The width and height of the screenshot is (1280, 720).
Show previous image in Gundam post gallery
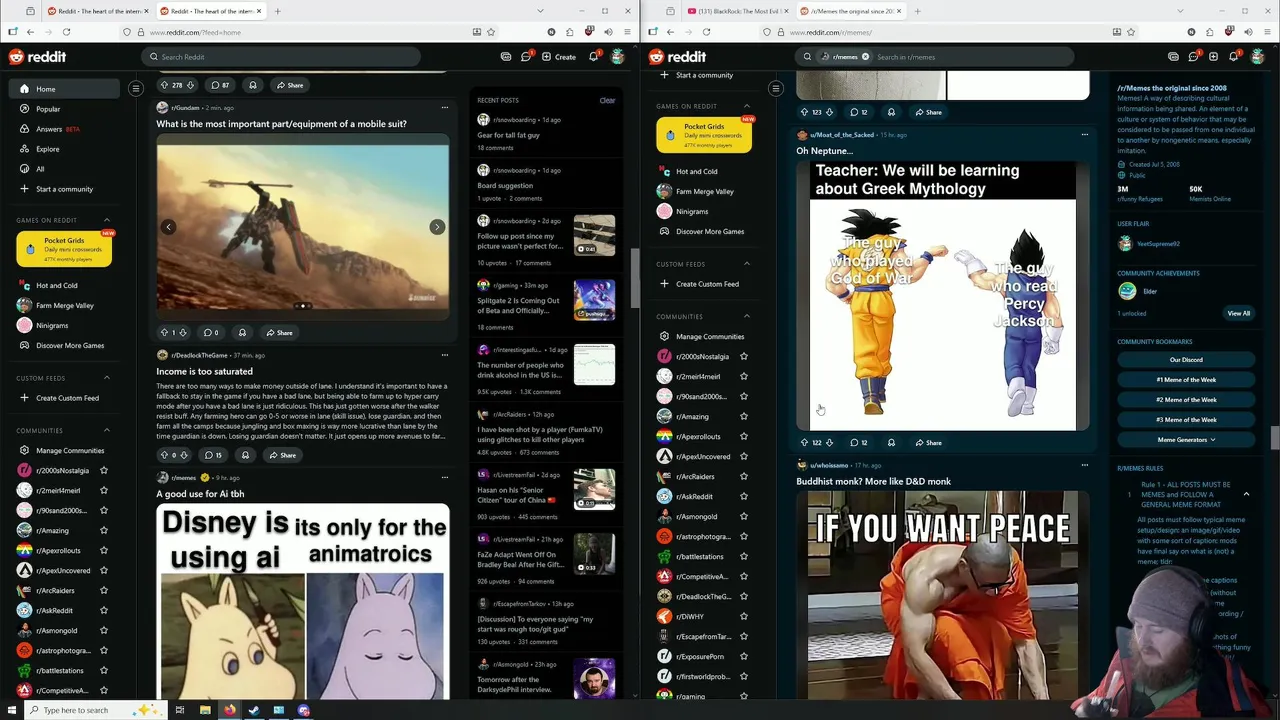tap(168, 227)
